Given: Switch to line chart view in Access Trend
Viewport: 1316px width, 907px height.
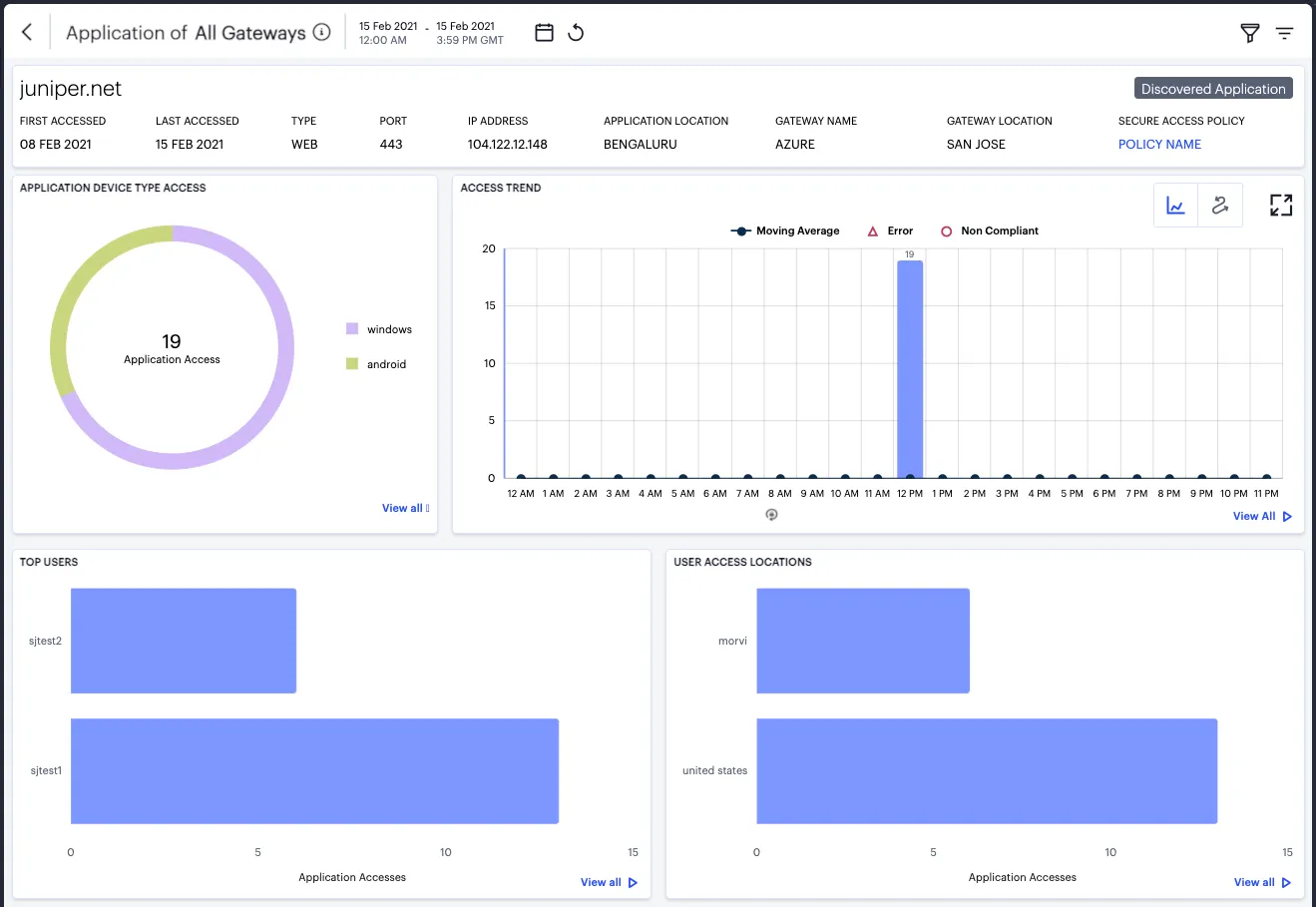Looking at the screenshot, I should pyautogui.click(x=1175, y=206).
